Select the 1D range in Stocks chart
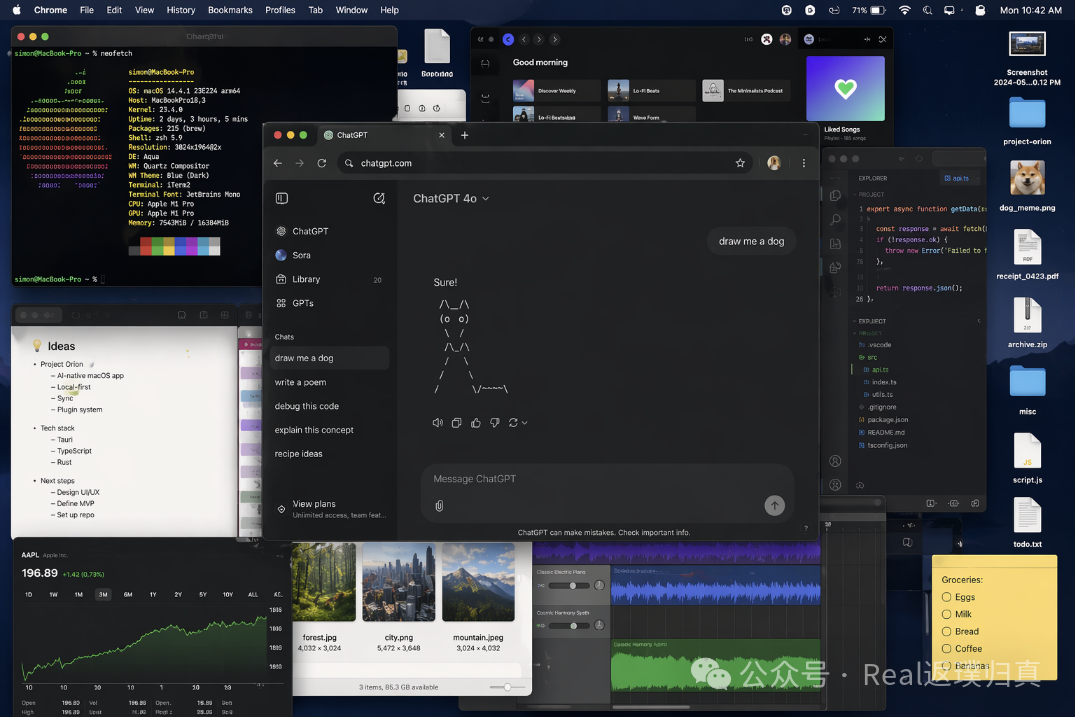 click(x=28, y=594)
